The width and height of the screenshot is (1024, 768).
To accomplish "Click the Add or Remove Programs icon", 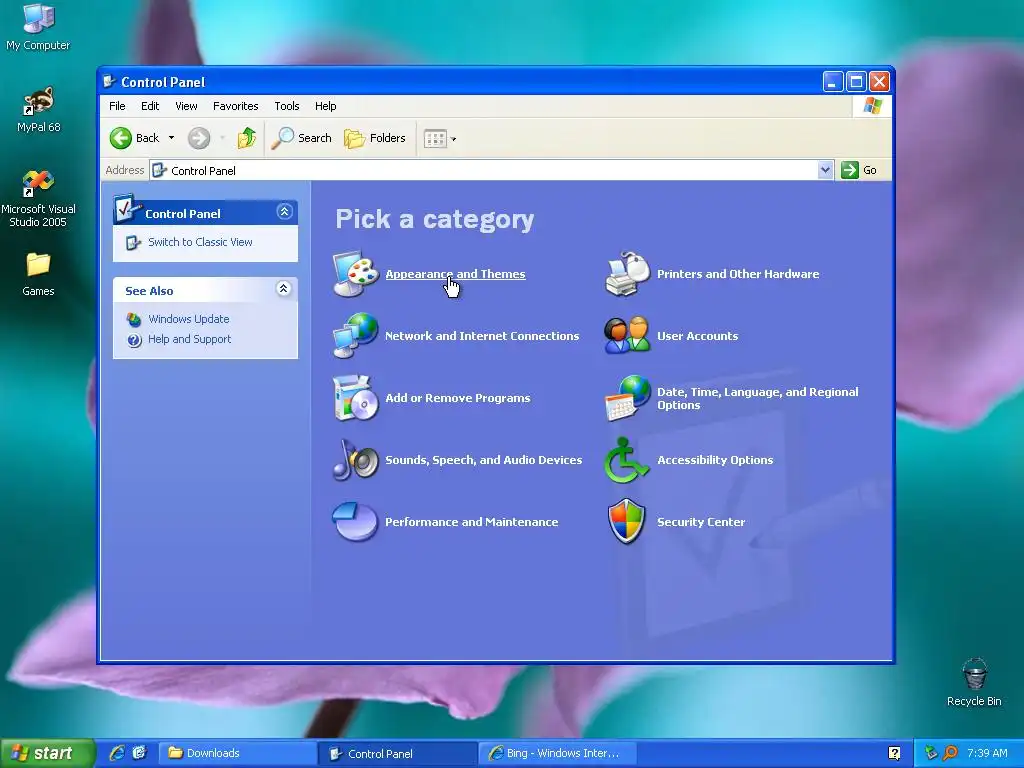I will [356, 398].
